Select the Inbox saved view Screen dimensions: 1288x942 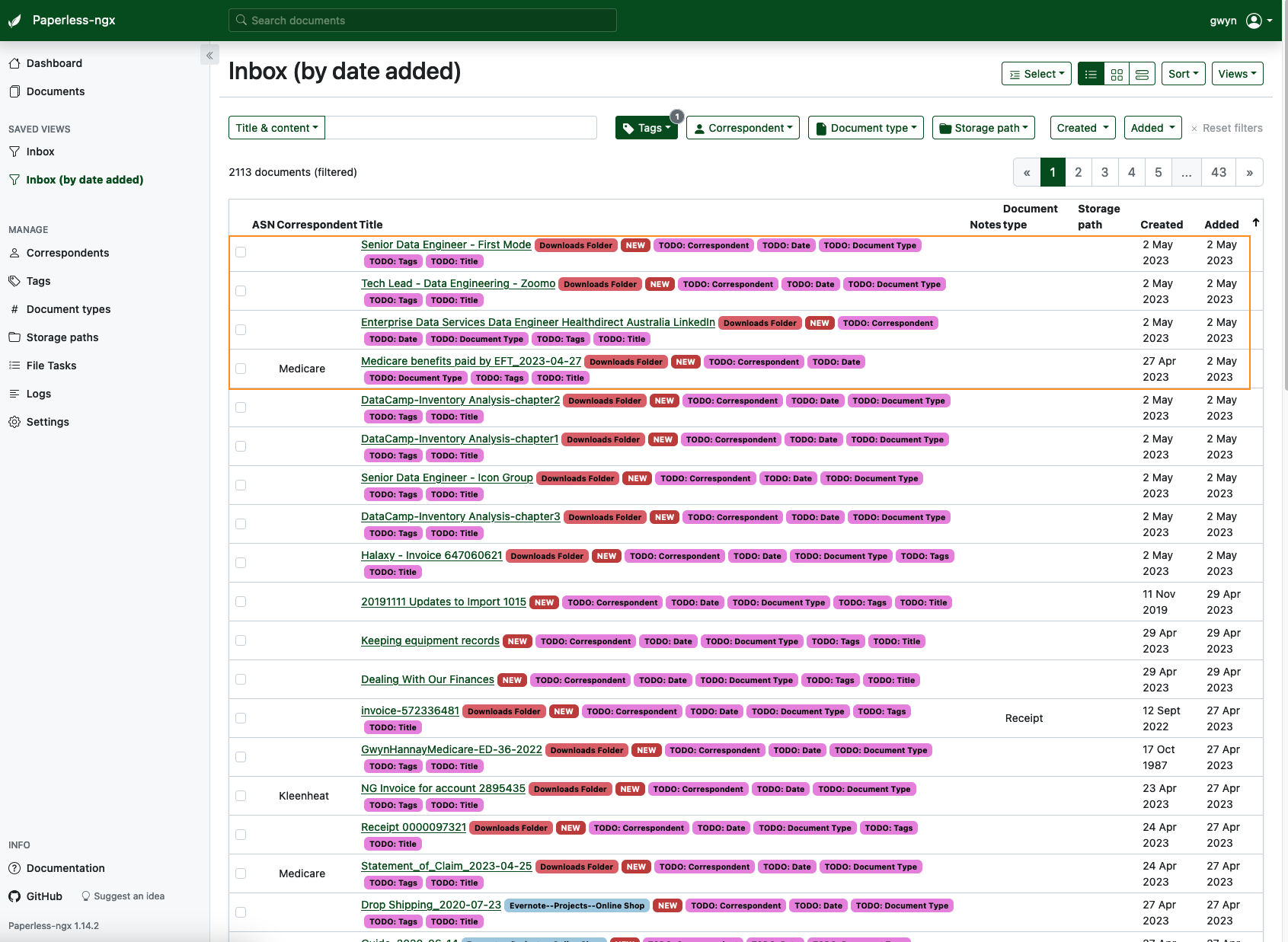(40, 152)
